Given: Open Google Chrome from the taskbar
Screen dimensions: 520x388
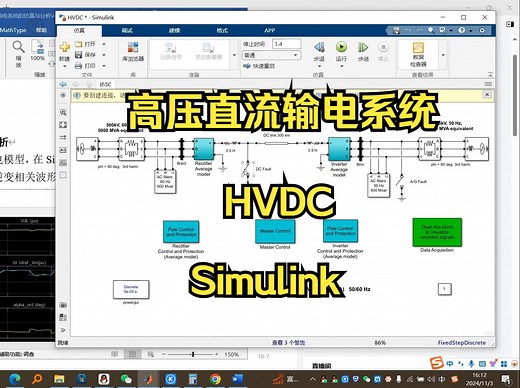Looking at the screenshot, I should pyautogui.click(x=215, y=379).
